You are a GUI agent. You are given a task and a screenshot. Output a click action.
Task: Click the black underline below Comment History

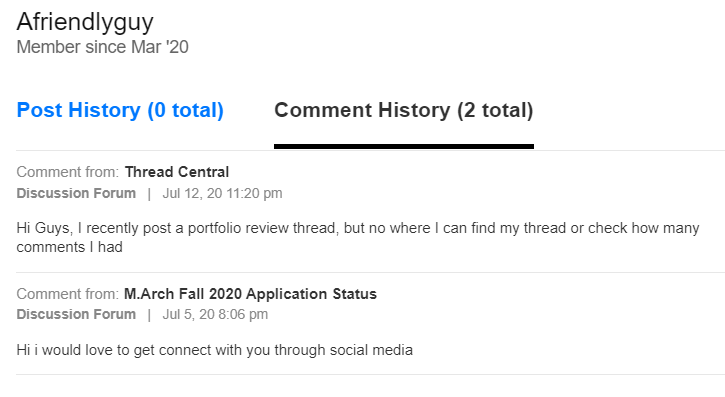coord(404,147)
